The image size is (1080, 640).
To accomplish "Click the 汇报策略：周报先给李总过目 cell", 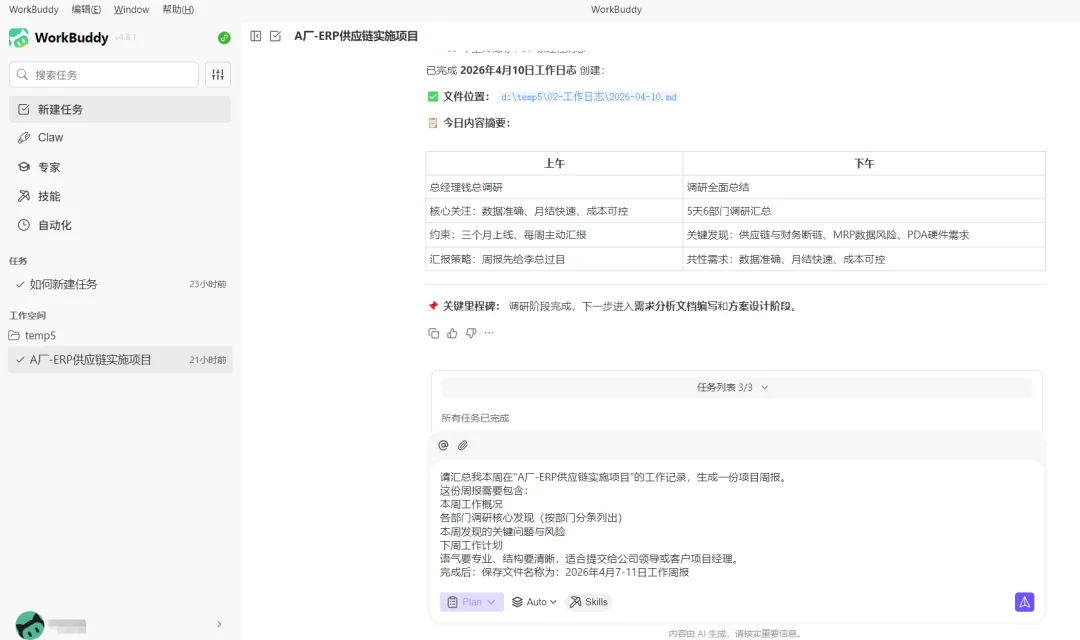I will (554, 259).
